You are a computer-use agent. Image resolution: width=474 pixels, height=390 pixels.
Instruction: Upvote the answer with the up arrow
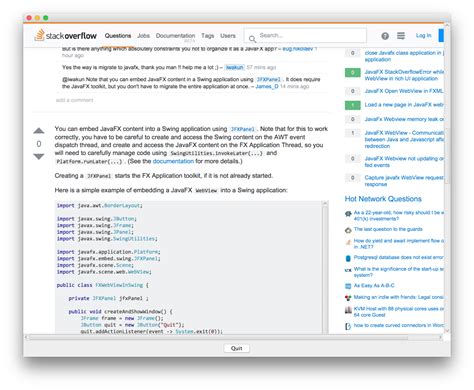(39, 131)
